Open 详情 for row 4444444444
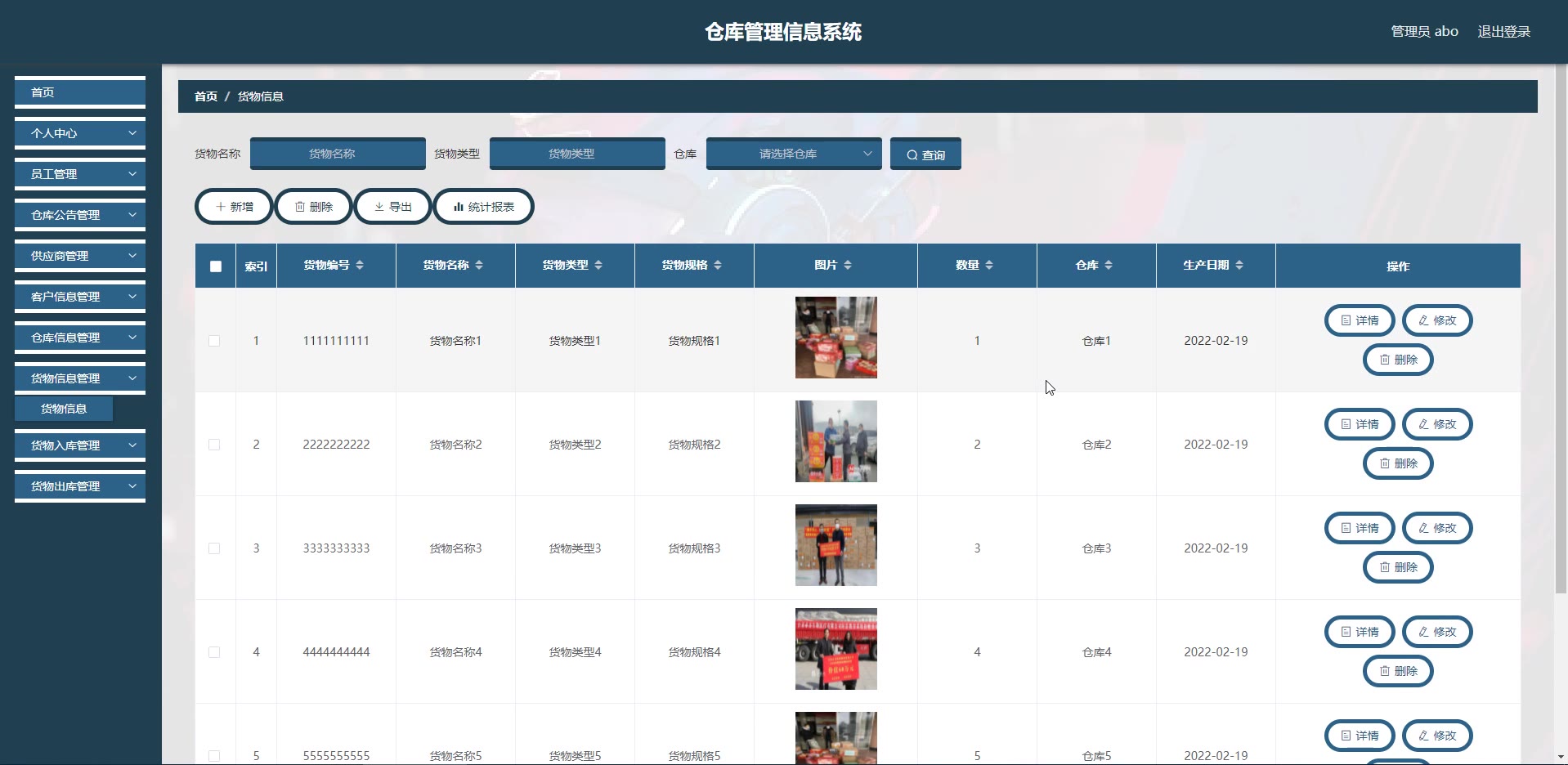Screen dimensions: 1568x765 1360,632
